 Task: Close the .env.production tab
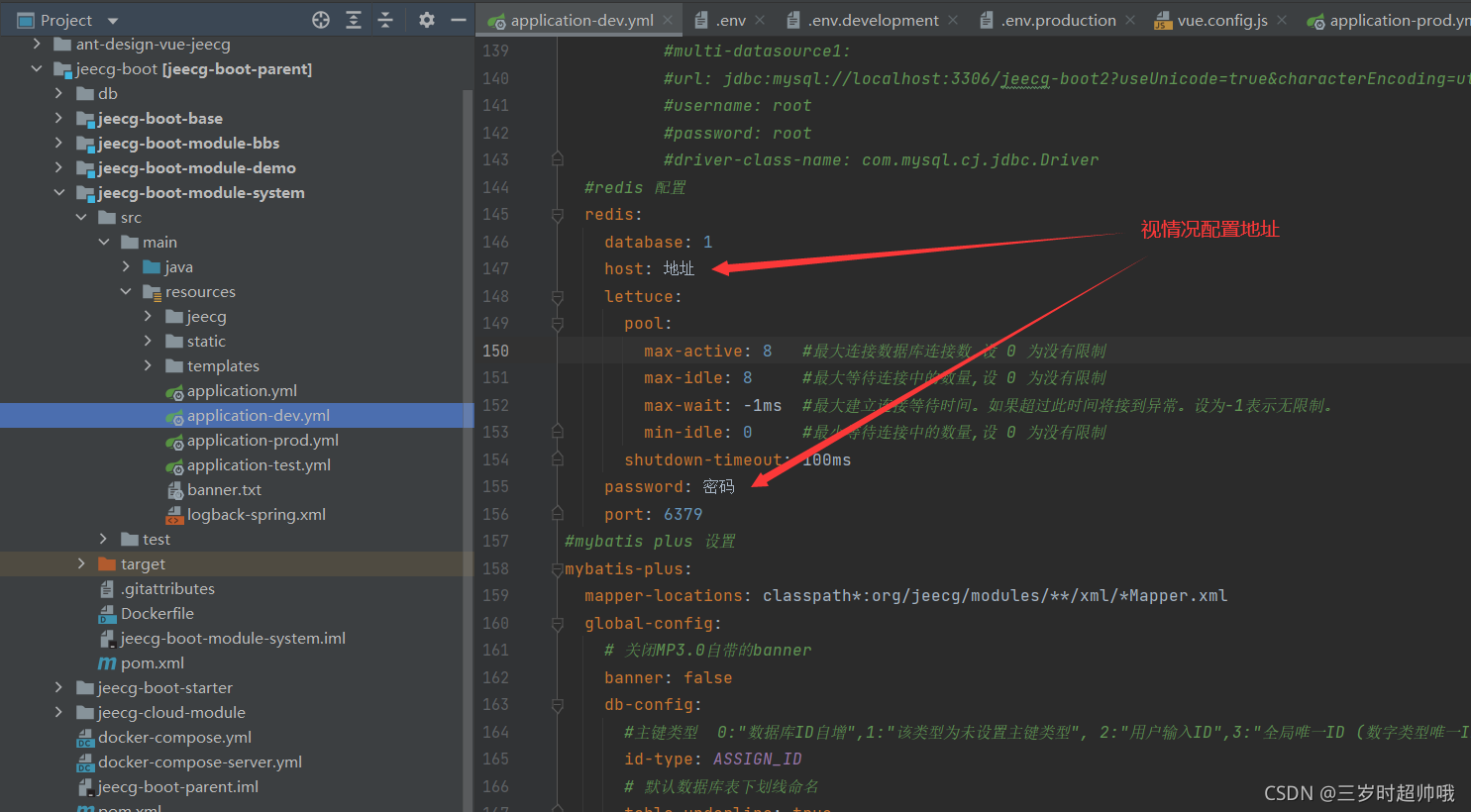pyautogui.click(x=1130, y=20)
